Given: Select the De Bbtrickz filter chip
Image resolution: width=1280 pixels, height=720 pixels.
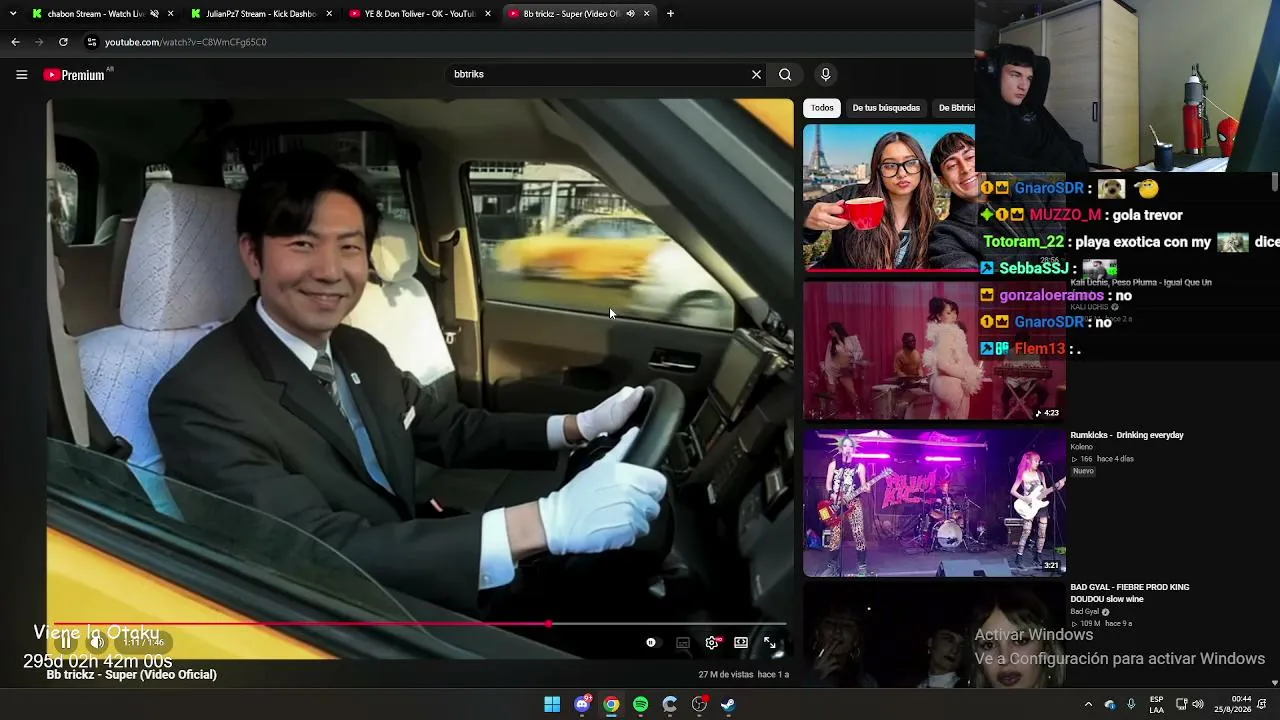Looking at the screenshot, I should pos(955,108).
